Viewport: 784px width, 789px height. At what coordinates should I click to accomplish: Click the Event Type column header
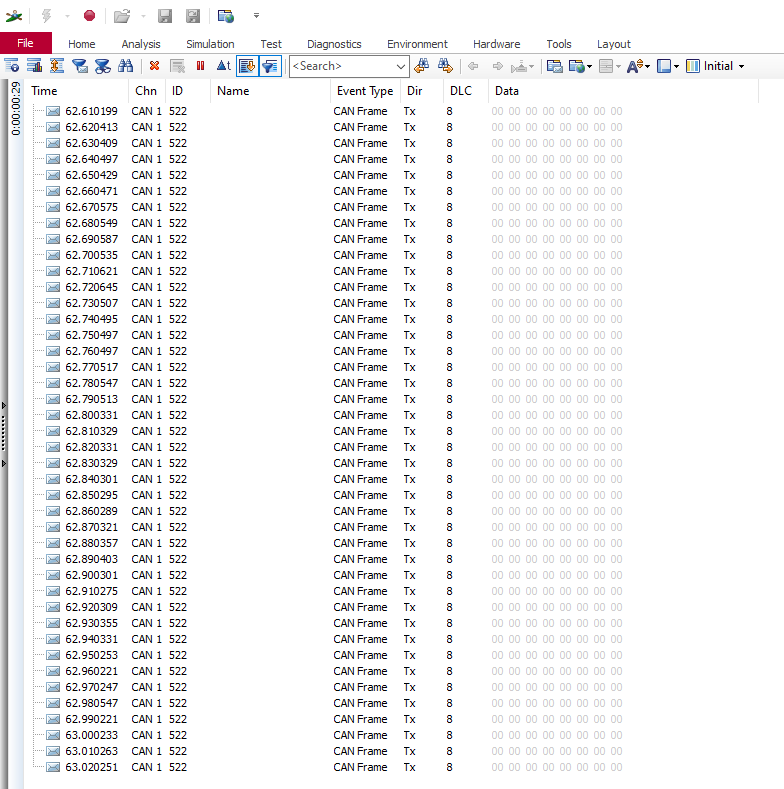click(x=365, y=91)
